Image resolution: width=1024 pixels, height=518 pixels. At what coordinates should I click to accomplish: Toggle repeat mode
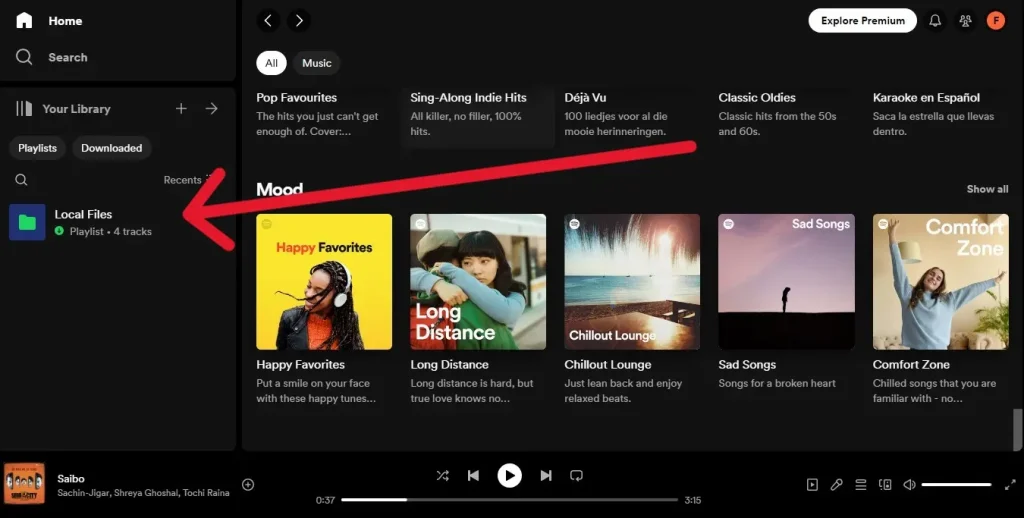click(576, 476)
